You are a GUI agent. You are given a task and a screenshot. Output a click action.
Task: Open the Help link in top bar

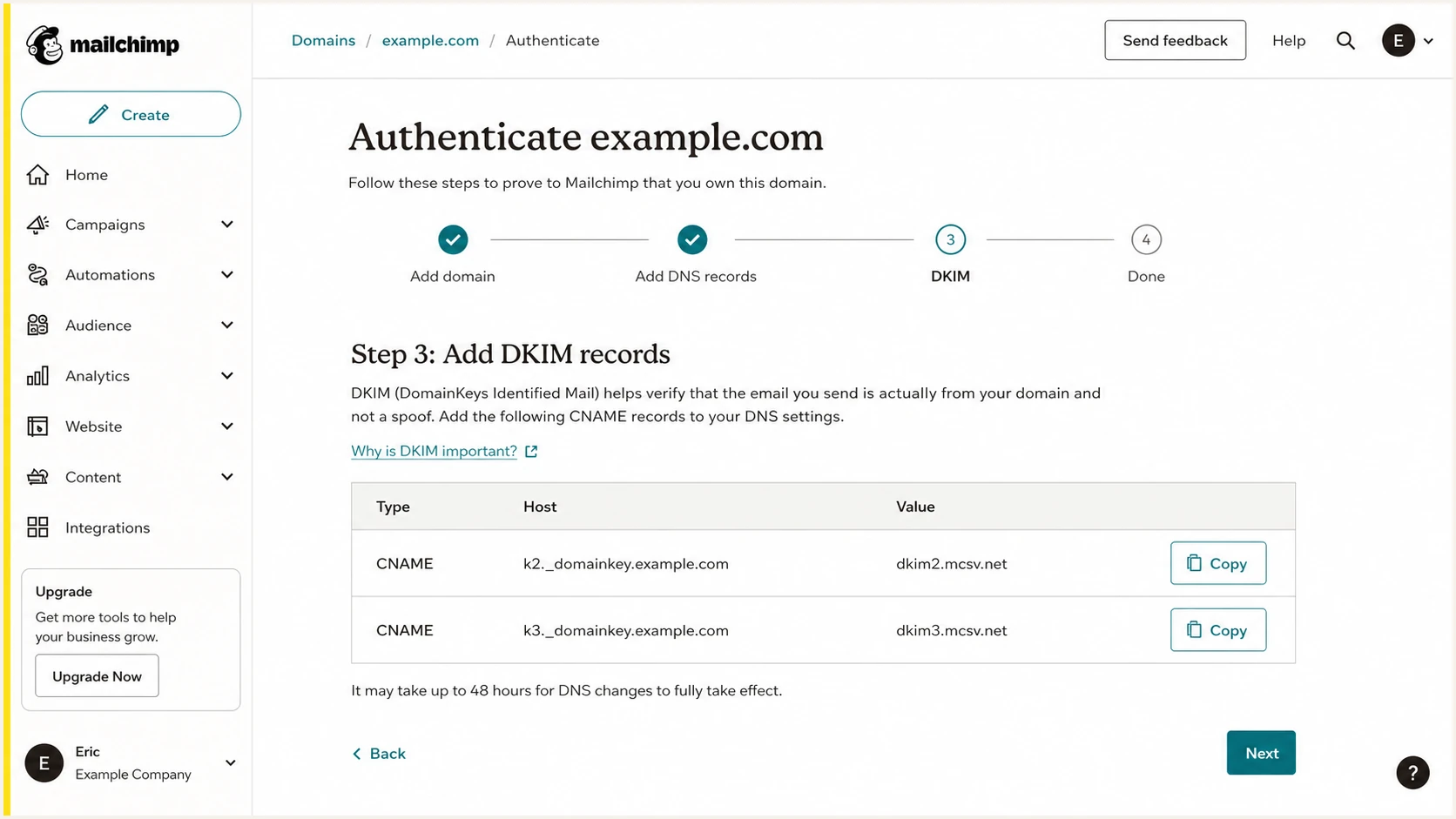tap(1289, 41)
